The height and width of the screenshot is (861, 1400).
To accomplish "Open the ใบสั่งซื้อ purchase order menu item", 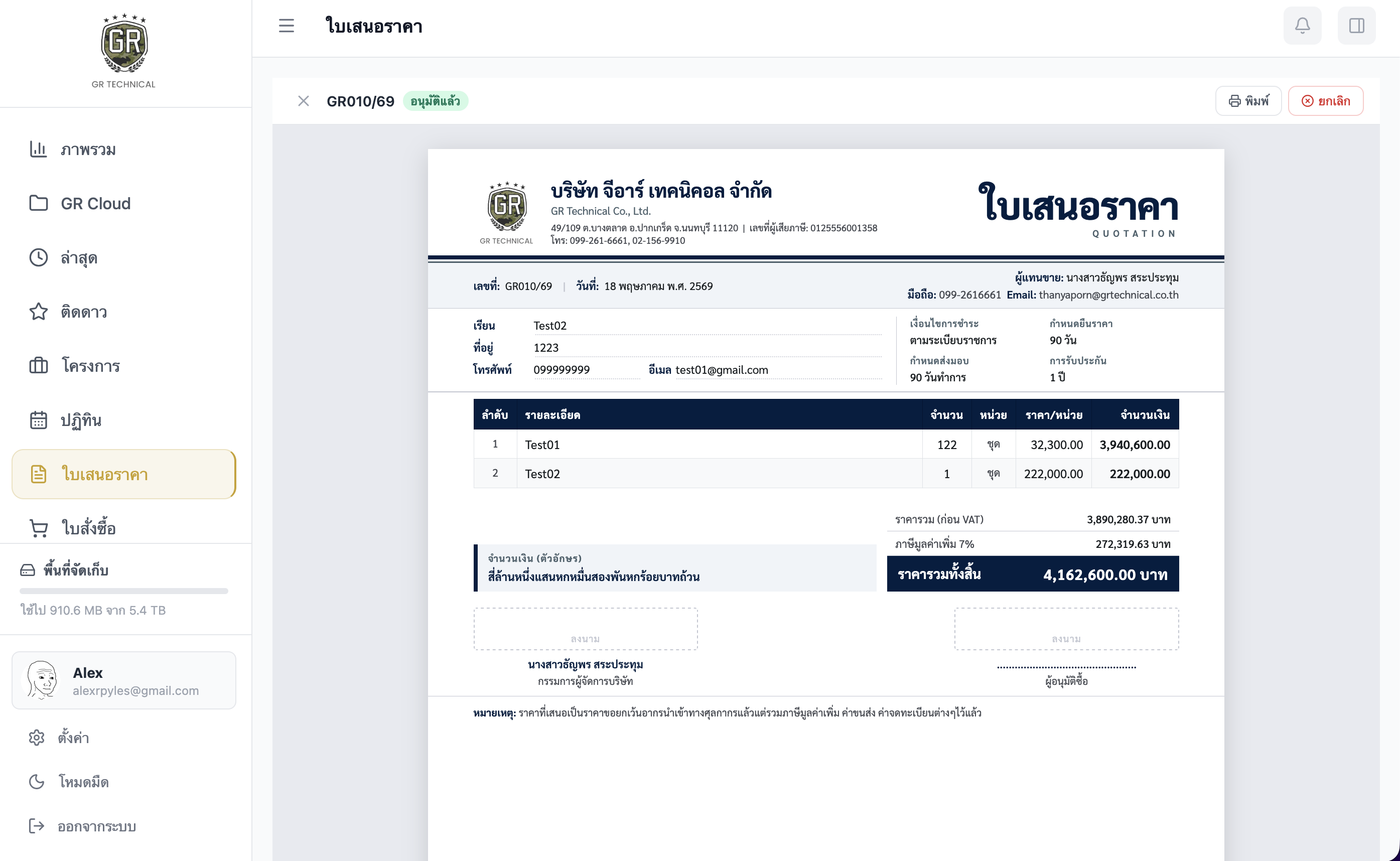I will (123, 528).
